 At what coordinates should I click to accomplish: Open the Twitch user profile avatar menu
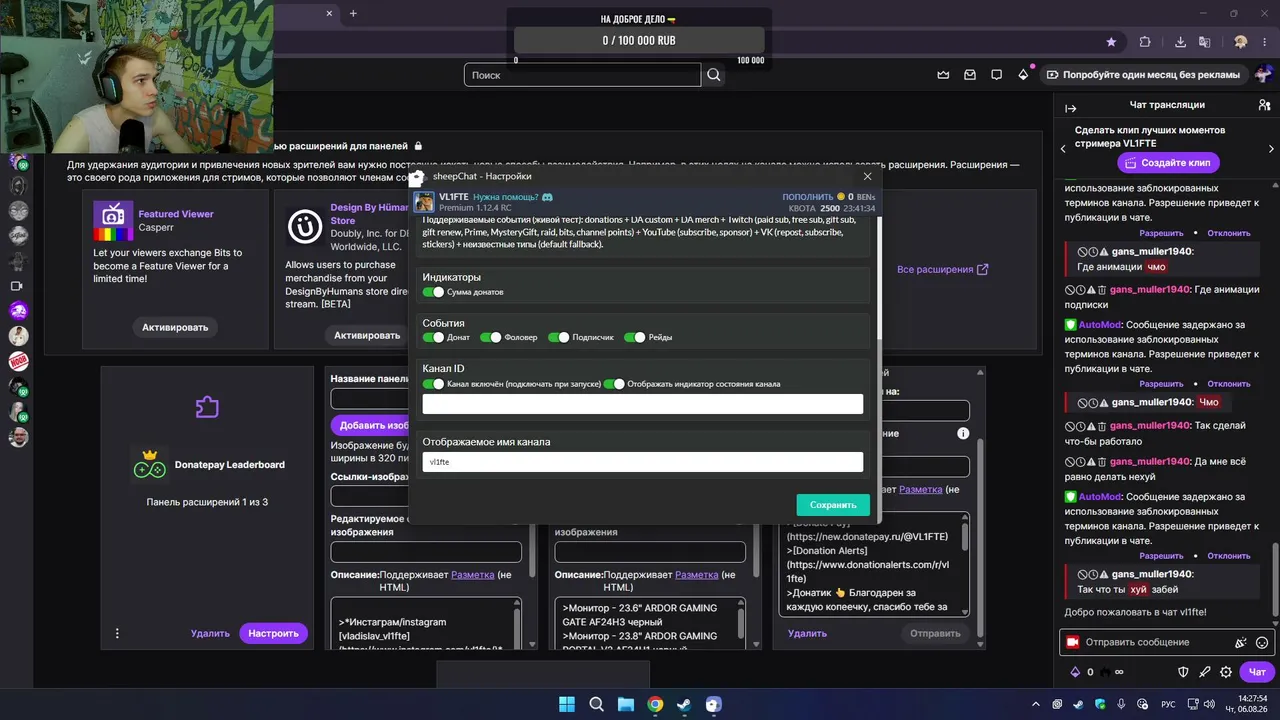pos(1263,75)
